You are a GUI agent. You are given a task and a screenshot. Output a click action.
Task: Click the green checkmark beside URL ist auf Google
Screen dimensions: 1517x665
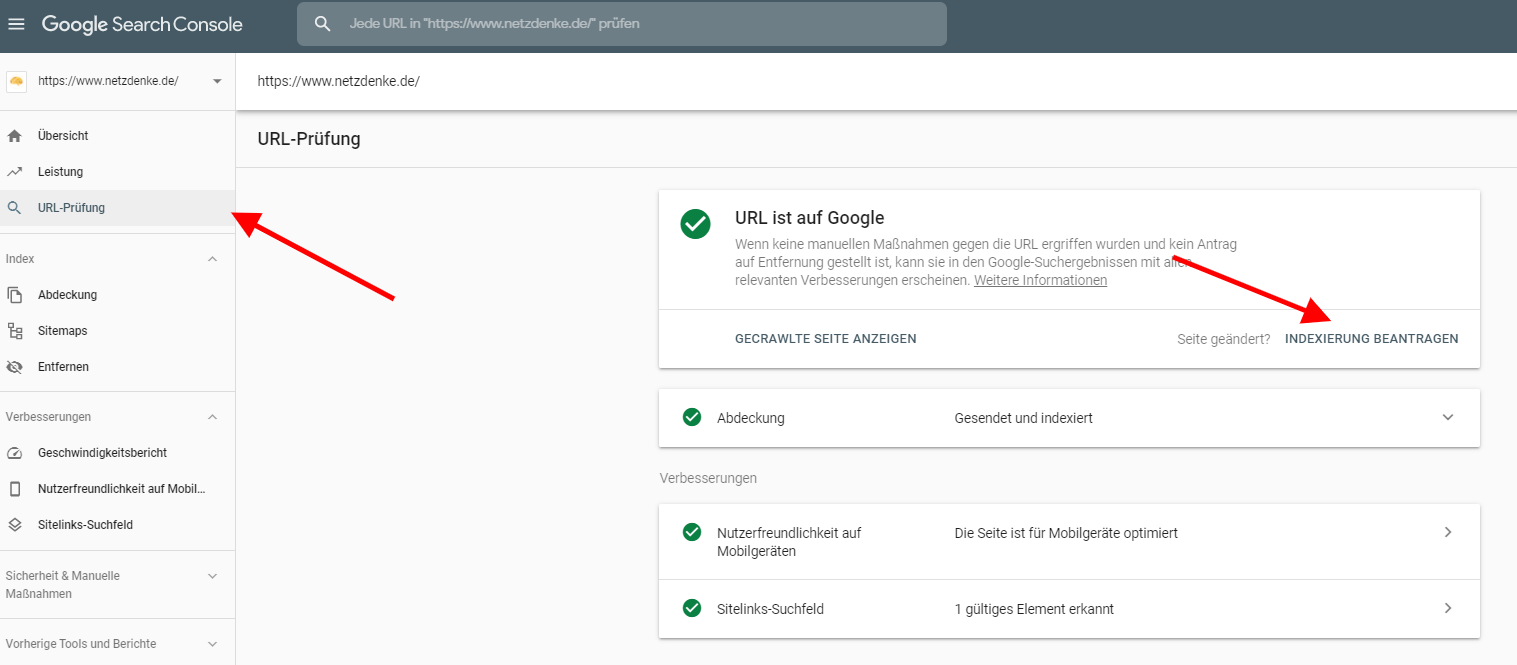(x=695, y=224)
